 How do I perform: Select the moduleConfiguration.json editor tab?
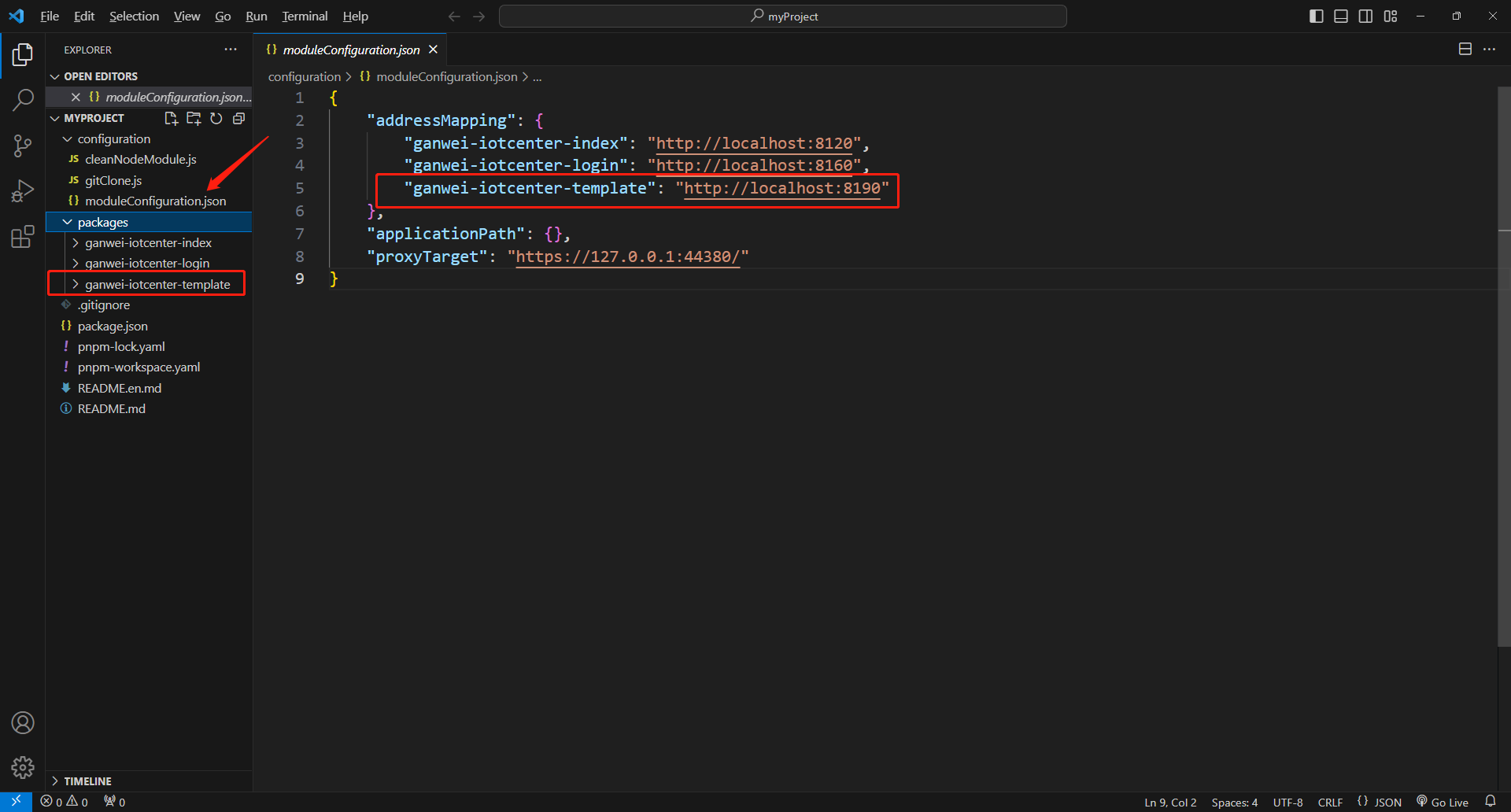pos(351,50)
